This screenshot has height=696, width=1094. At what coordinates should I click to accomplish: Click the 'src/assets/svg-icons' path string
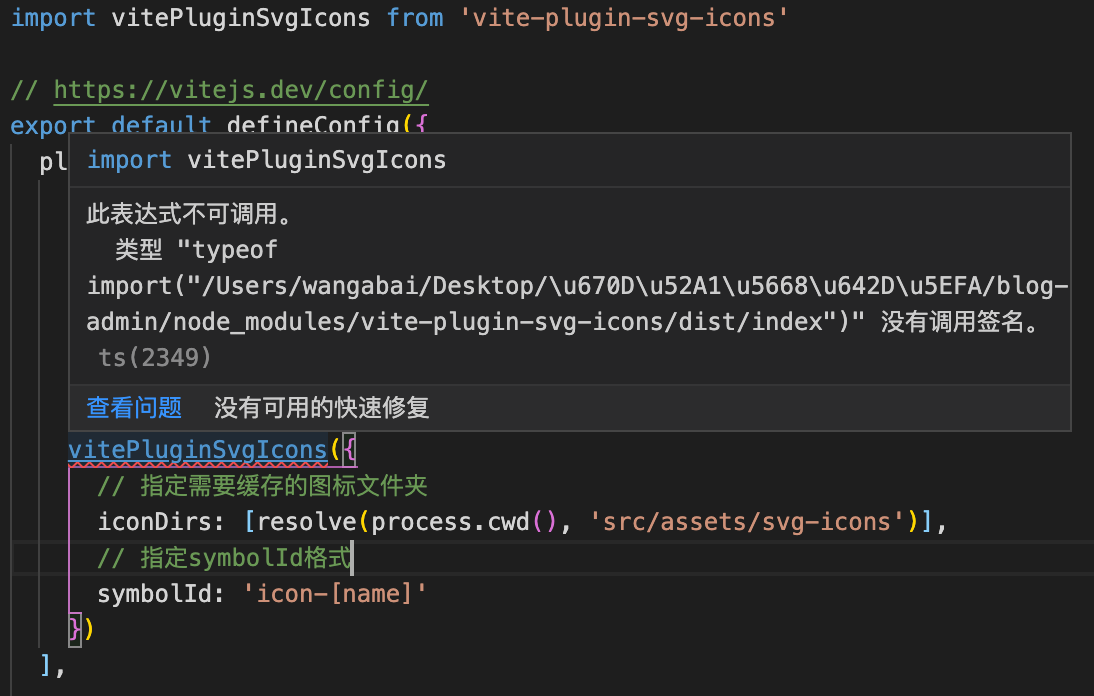point(747,522)
